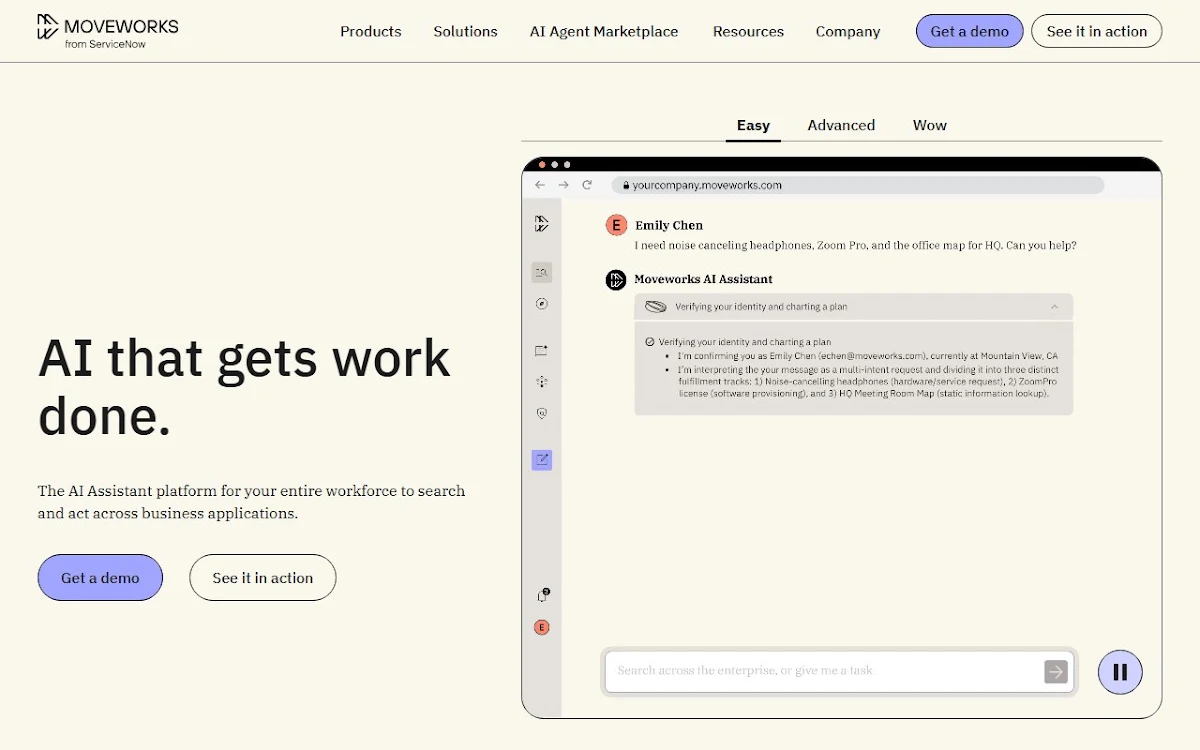
Task: Click Emily Chen's avatar in chat
Action: point(616,225)
